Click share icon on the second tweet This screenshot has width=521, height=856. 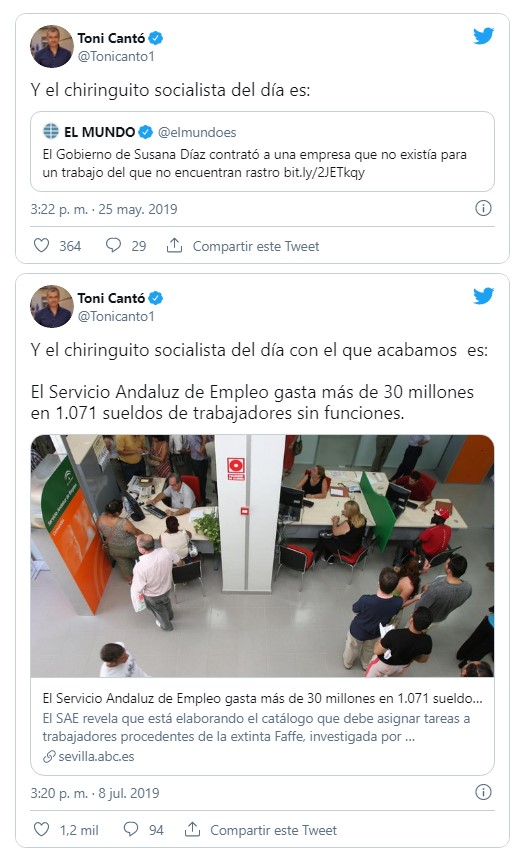(x=192, y=829)
